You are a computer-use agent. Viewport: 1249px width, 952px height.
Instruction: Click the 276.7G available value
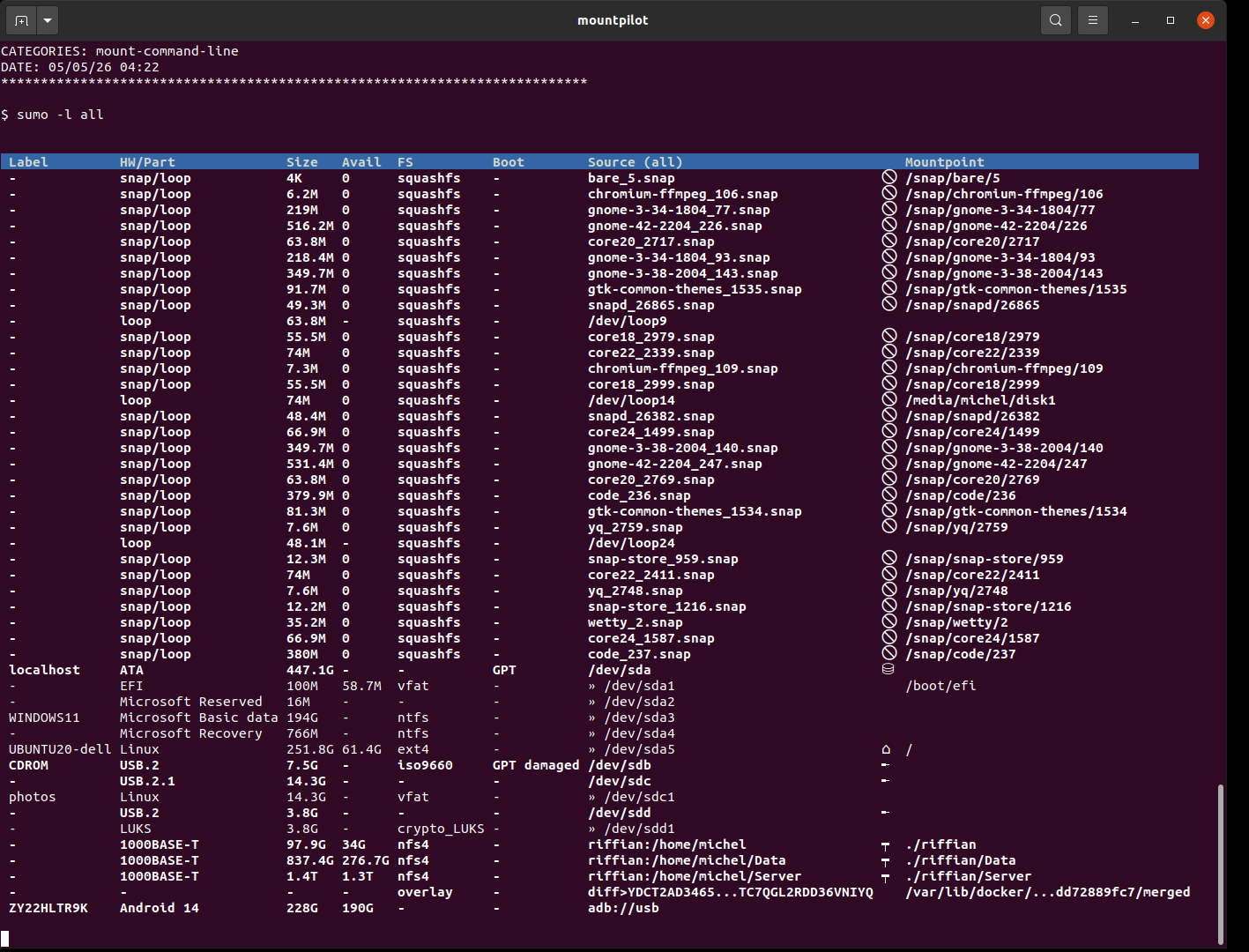[x=366, y=860]
